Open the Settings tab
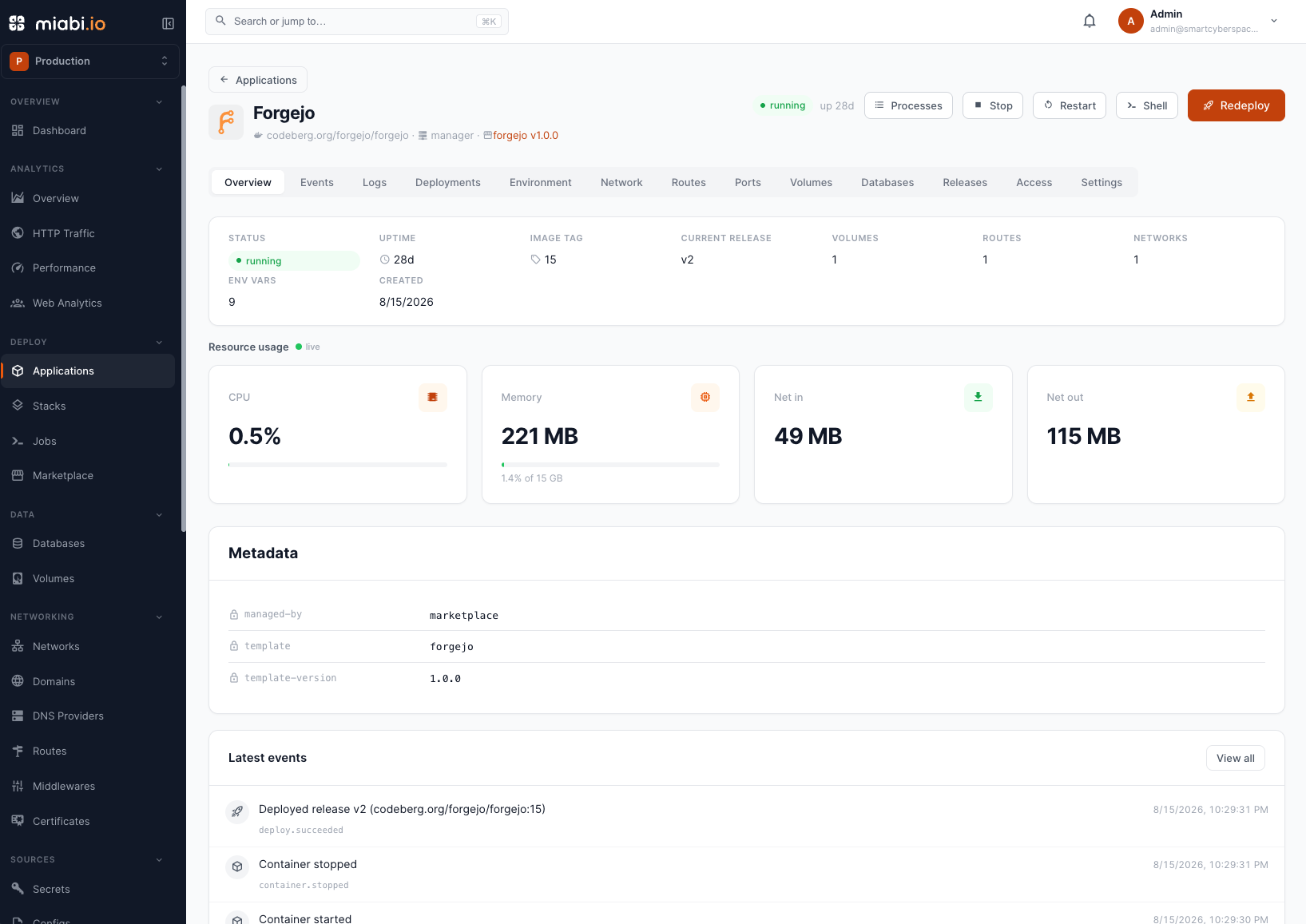Screen dimensions: 1306x924 coord(1102,182)
